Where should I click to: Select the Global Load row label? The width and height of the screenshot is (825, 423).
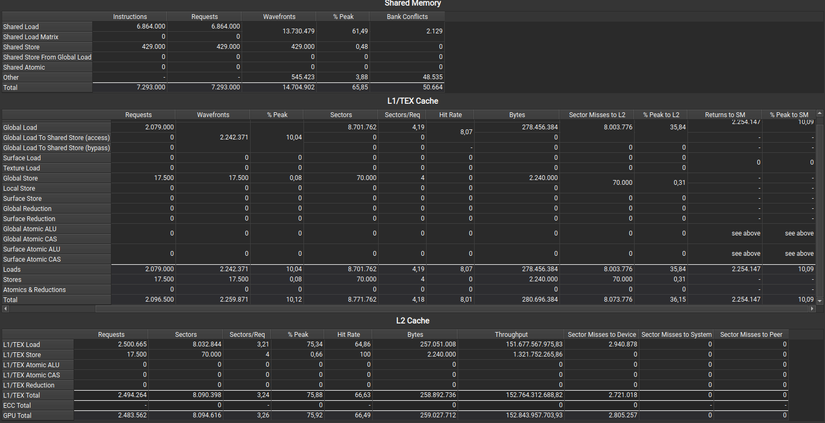coord(57,127)
